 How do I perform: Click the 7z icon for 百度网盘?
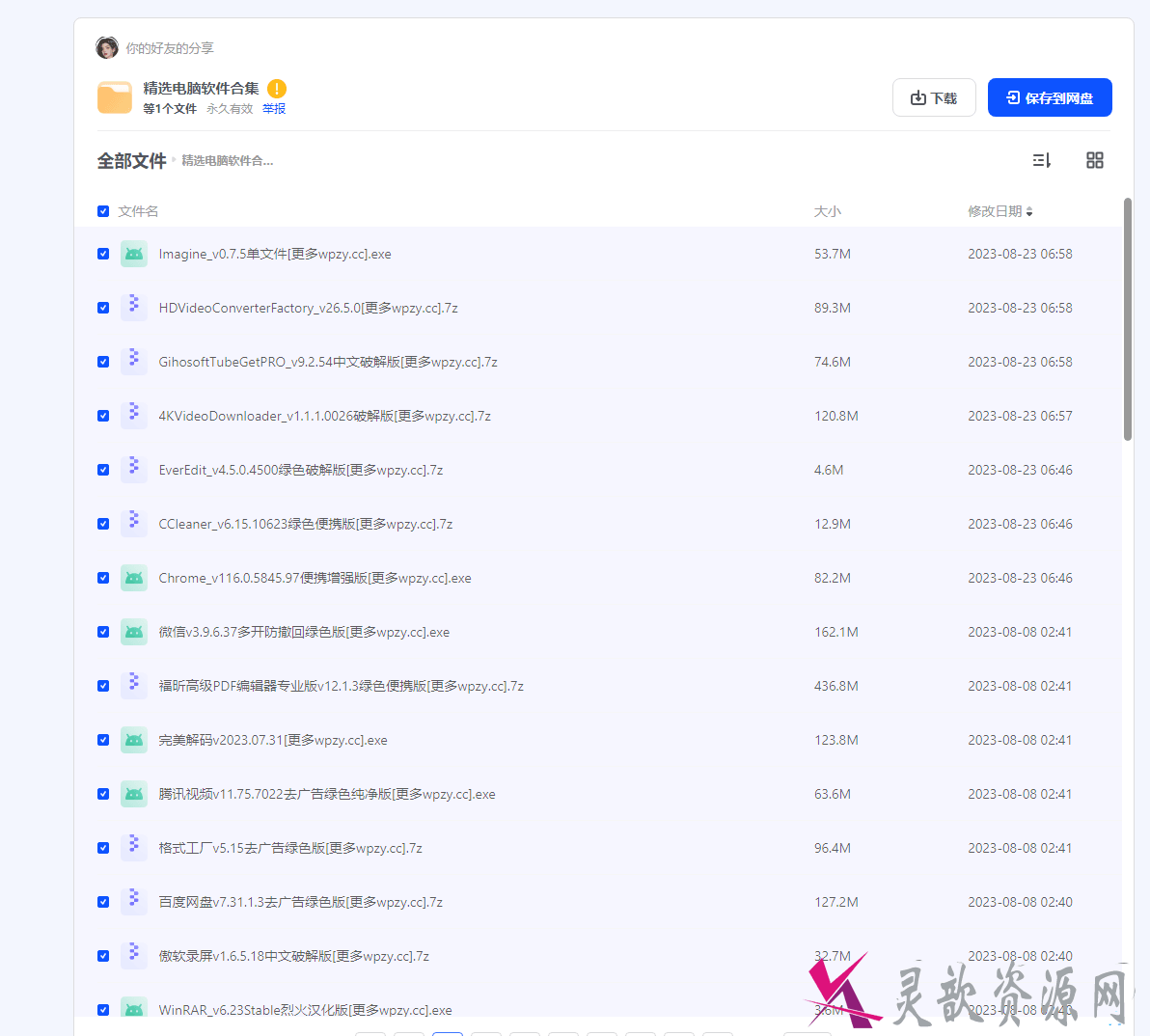pyautogui.click(x=133, y=902)
